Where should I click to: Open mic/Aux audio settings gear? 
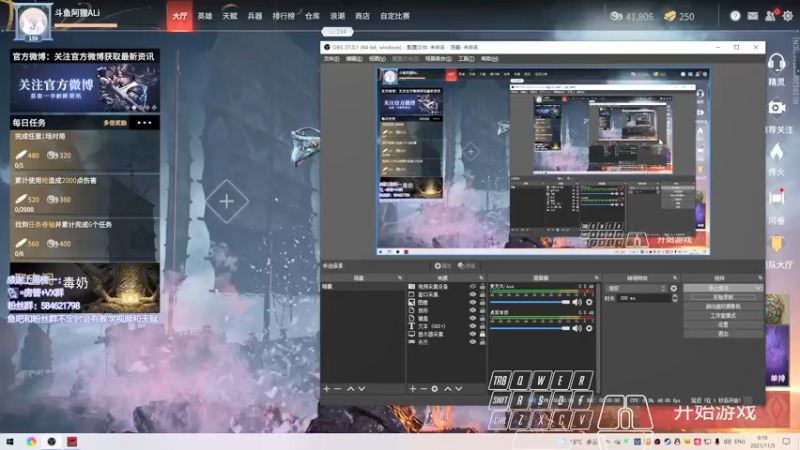pyautogui.click(x=589, y=302)
